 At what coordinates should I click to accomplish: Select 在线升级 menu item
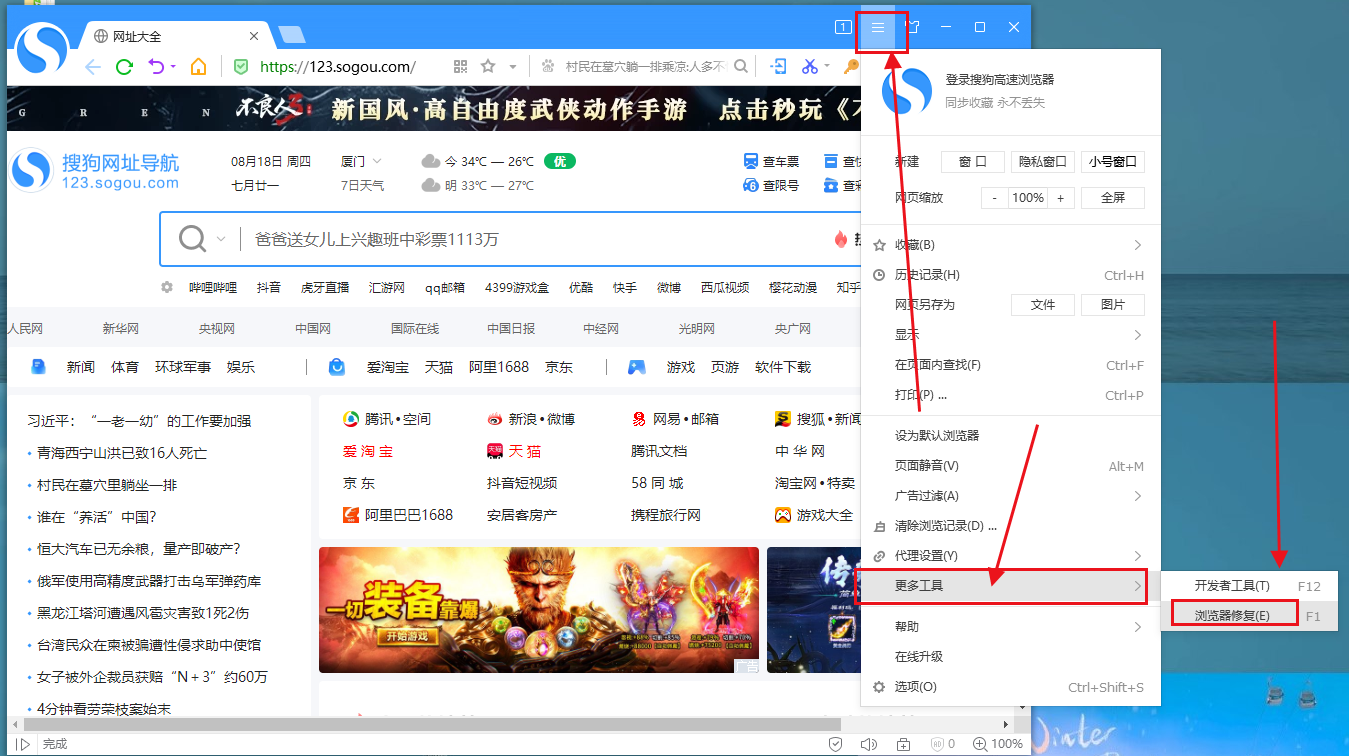pos(1011,657)
